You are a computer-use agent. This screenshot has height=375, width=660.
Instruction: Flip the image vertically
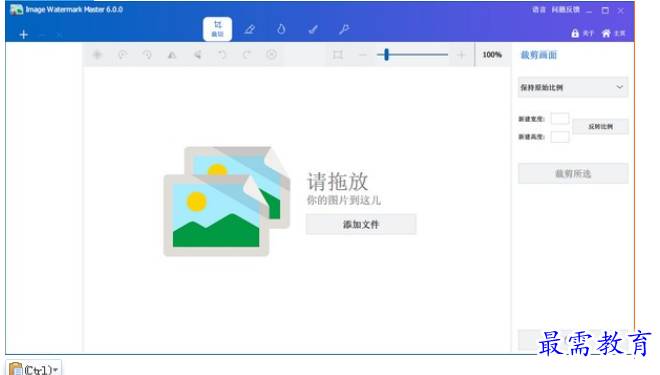click(197, 55)
